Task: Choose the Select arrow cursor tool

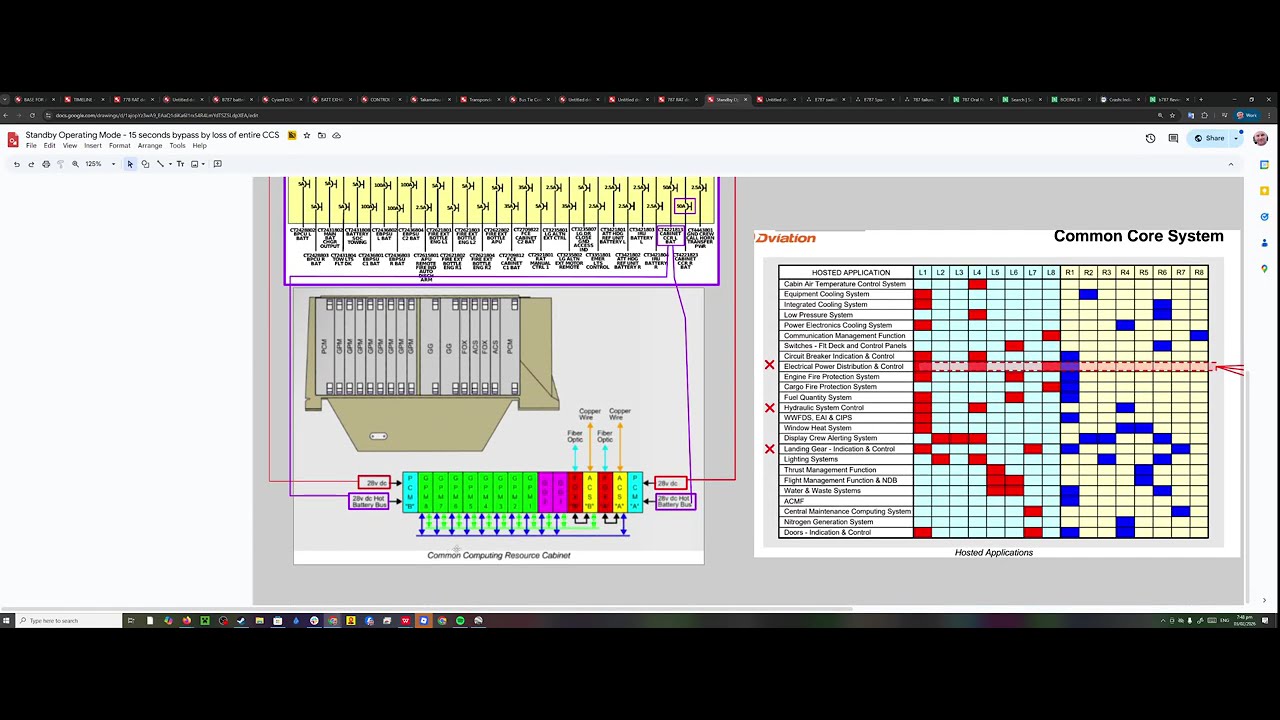Action: [130, 164]
